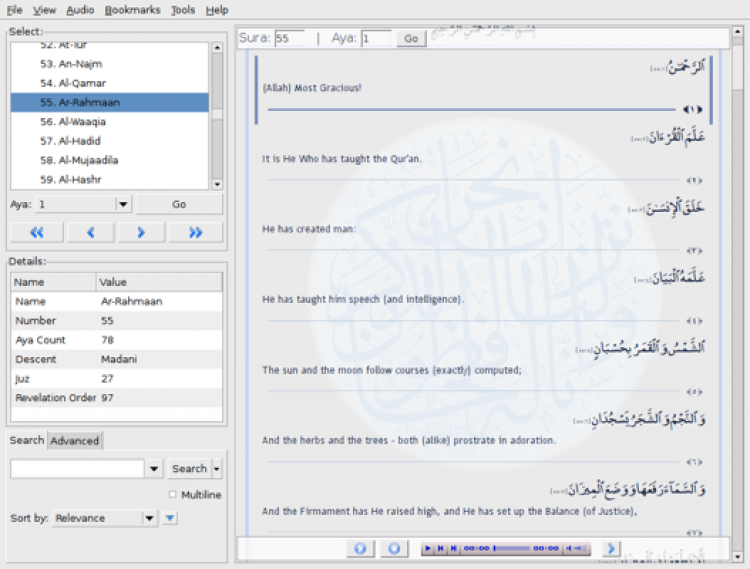Expand the Sort by Relevance dropdown
The width and height of the screenshot is (750, 569).
point(149,518)
